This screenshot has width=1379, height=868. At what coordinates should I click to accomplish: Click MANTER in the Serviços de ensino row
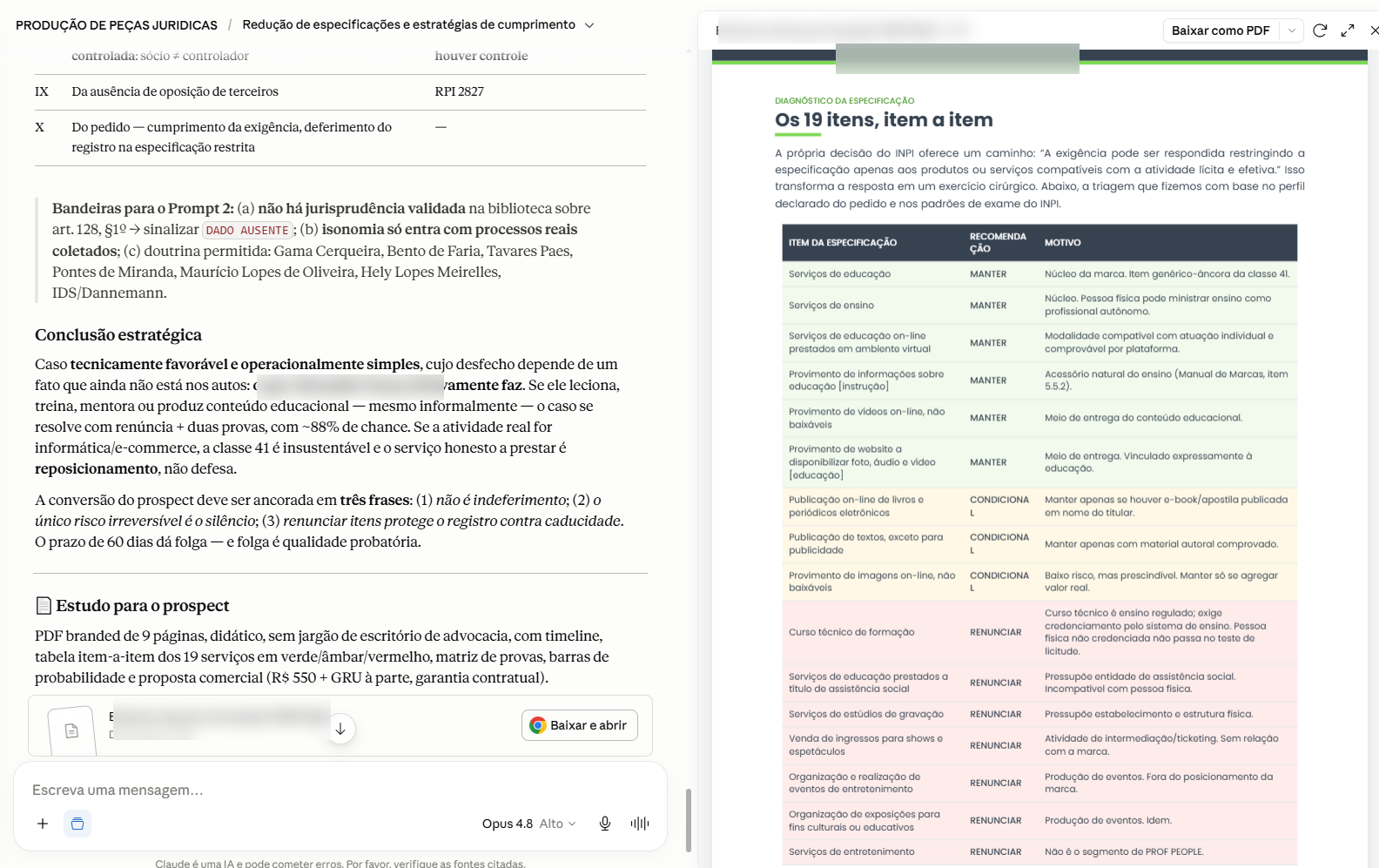(988, 306)
